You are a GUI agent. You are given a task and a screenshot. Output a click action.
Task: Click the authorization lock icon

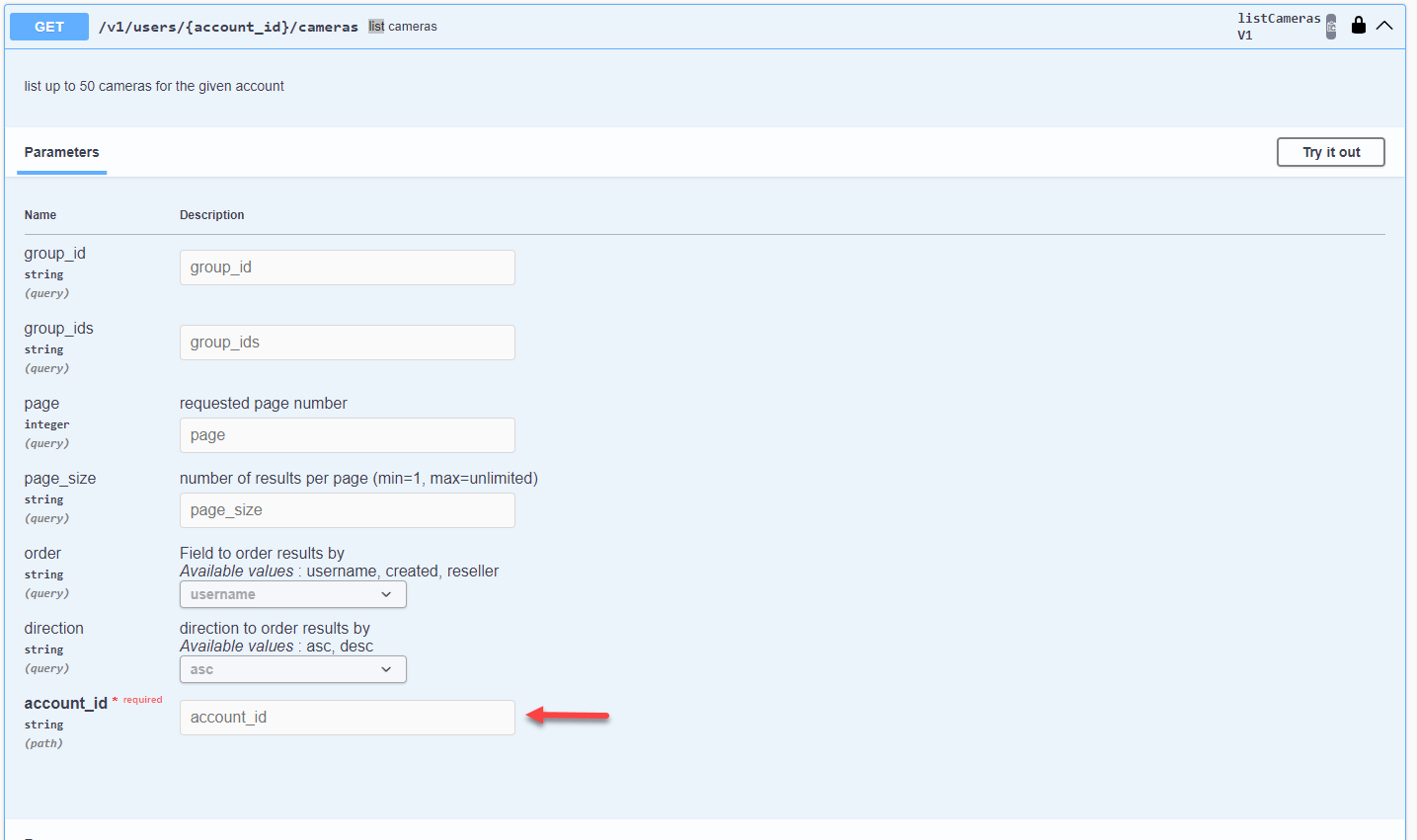[x=1359, y=26]
